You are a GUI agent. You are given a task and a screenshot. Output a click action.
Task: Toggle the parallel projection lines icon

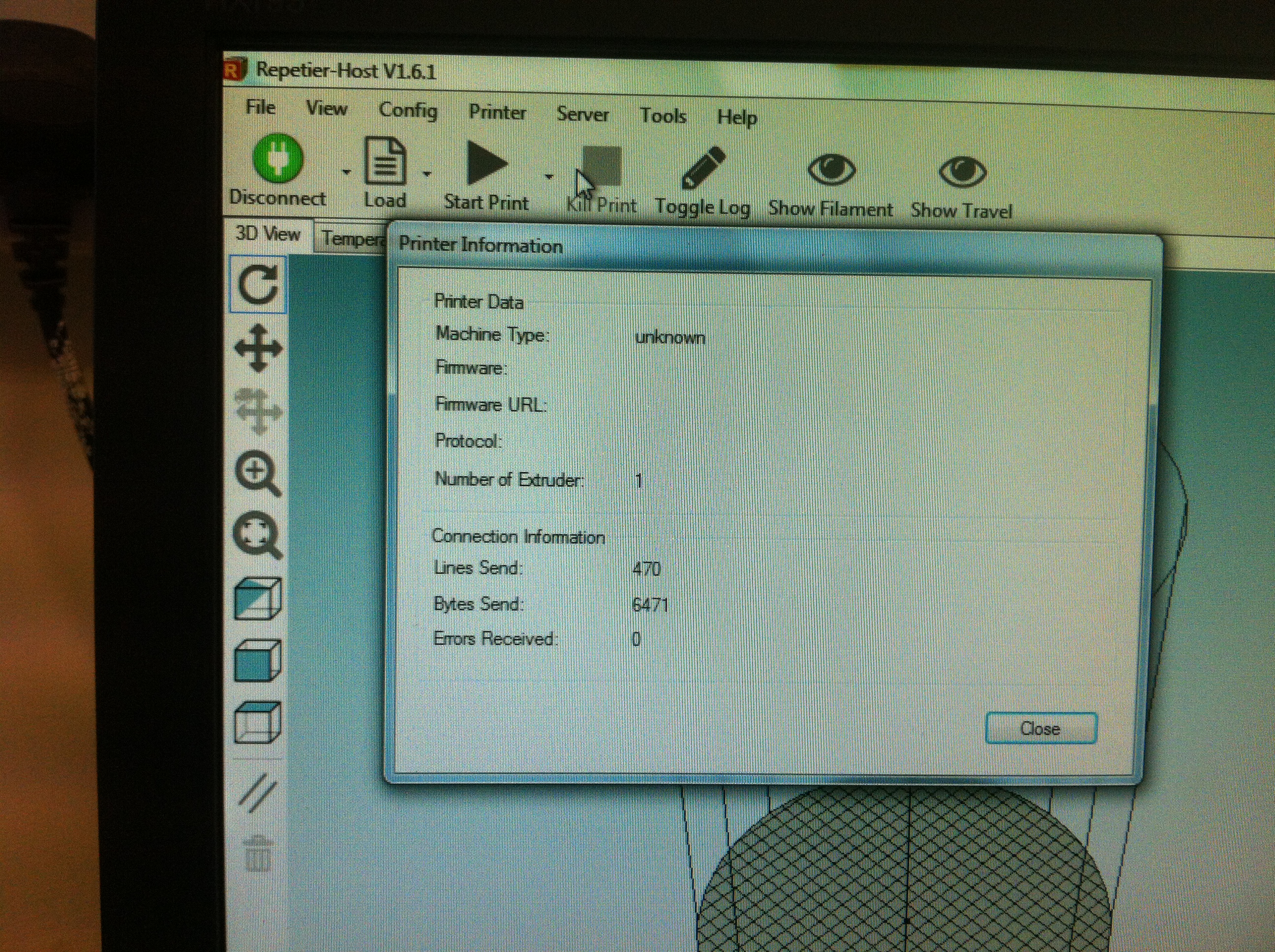point(257,794)
